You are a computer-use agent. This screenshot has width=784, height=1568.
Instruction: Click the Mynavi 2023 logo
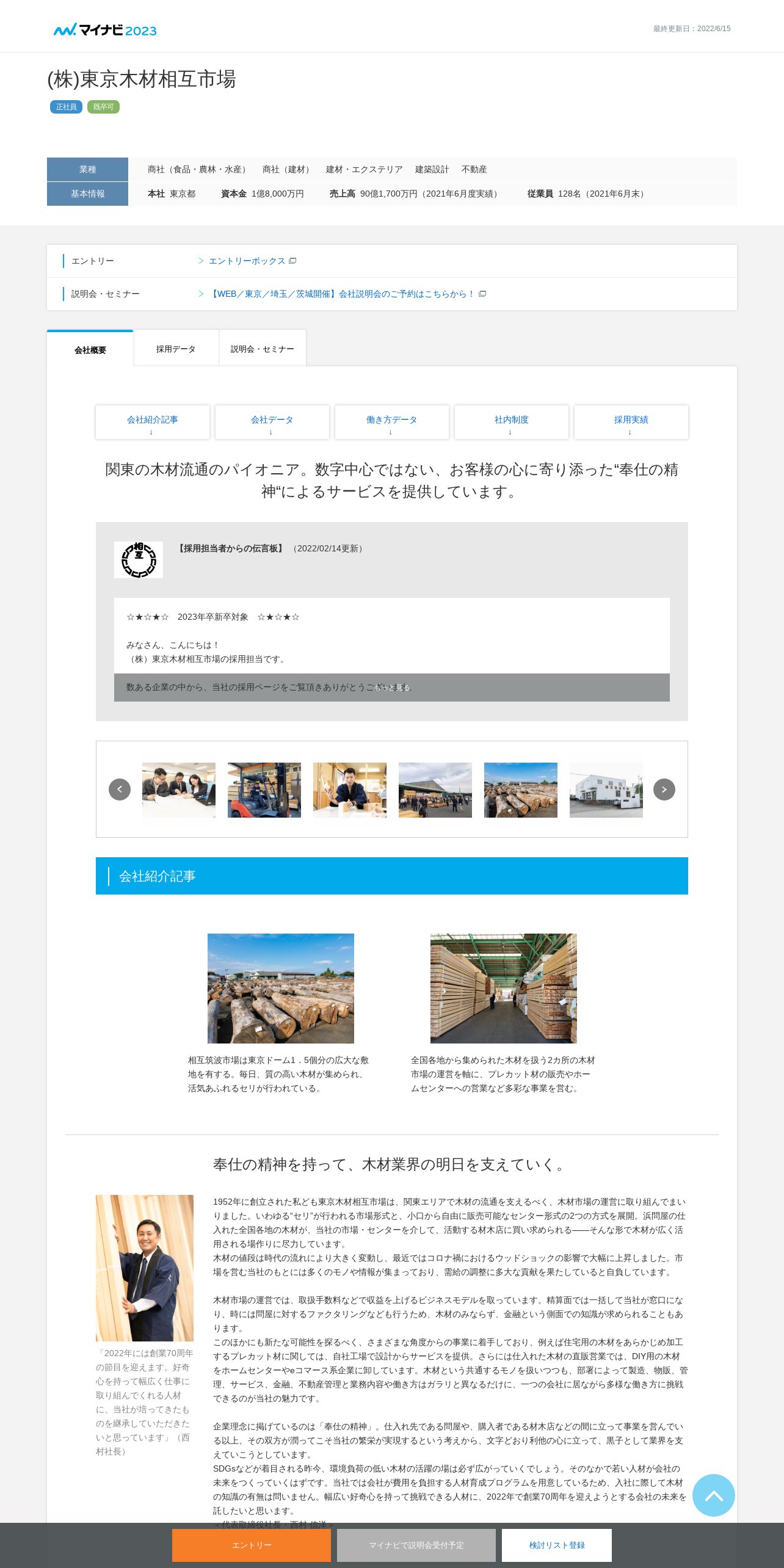[105, 30]
